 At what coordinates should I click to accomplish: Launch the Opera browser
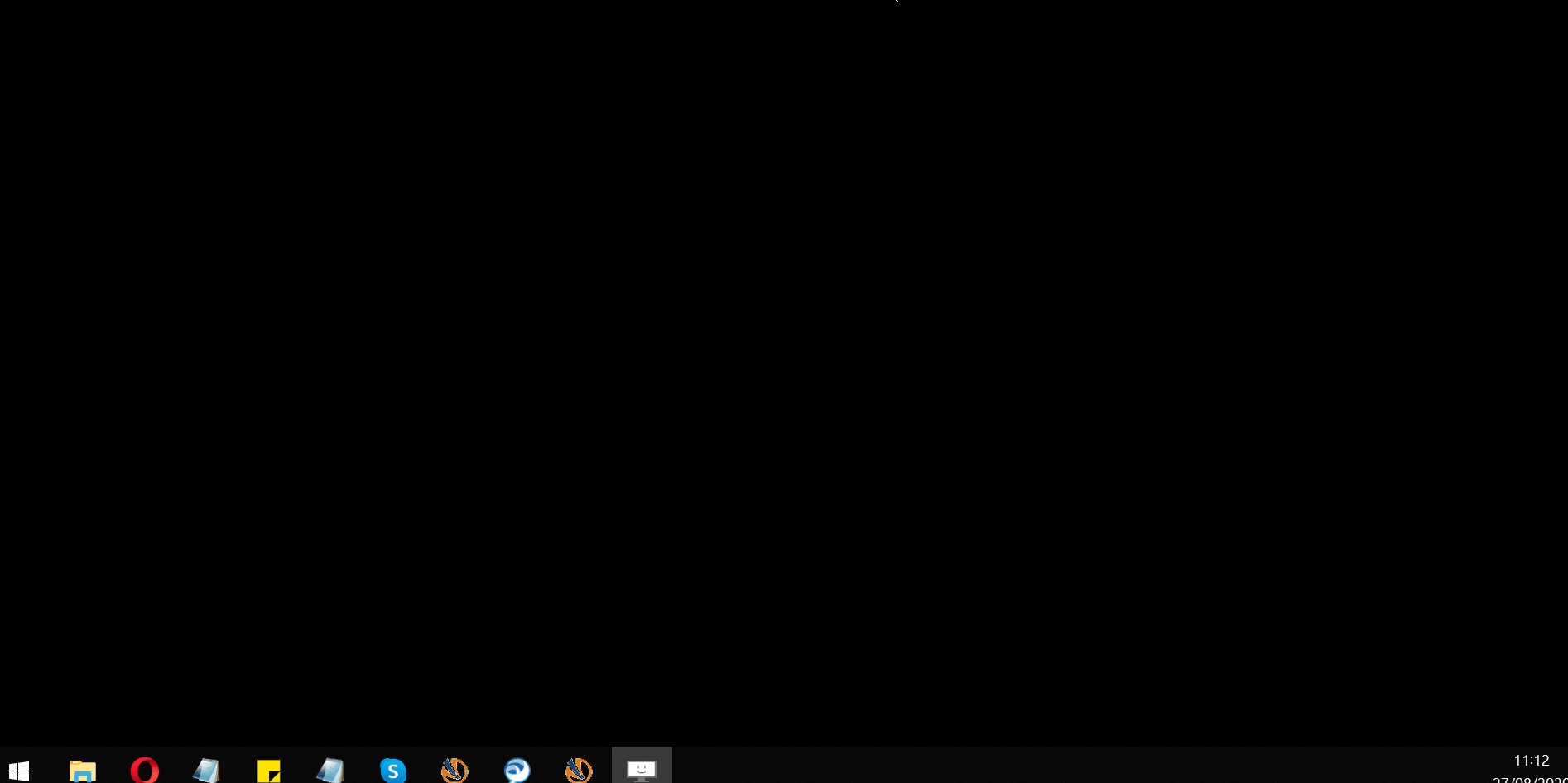click(144, 770)
